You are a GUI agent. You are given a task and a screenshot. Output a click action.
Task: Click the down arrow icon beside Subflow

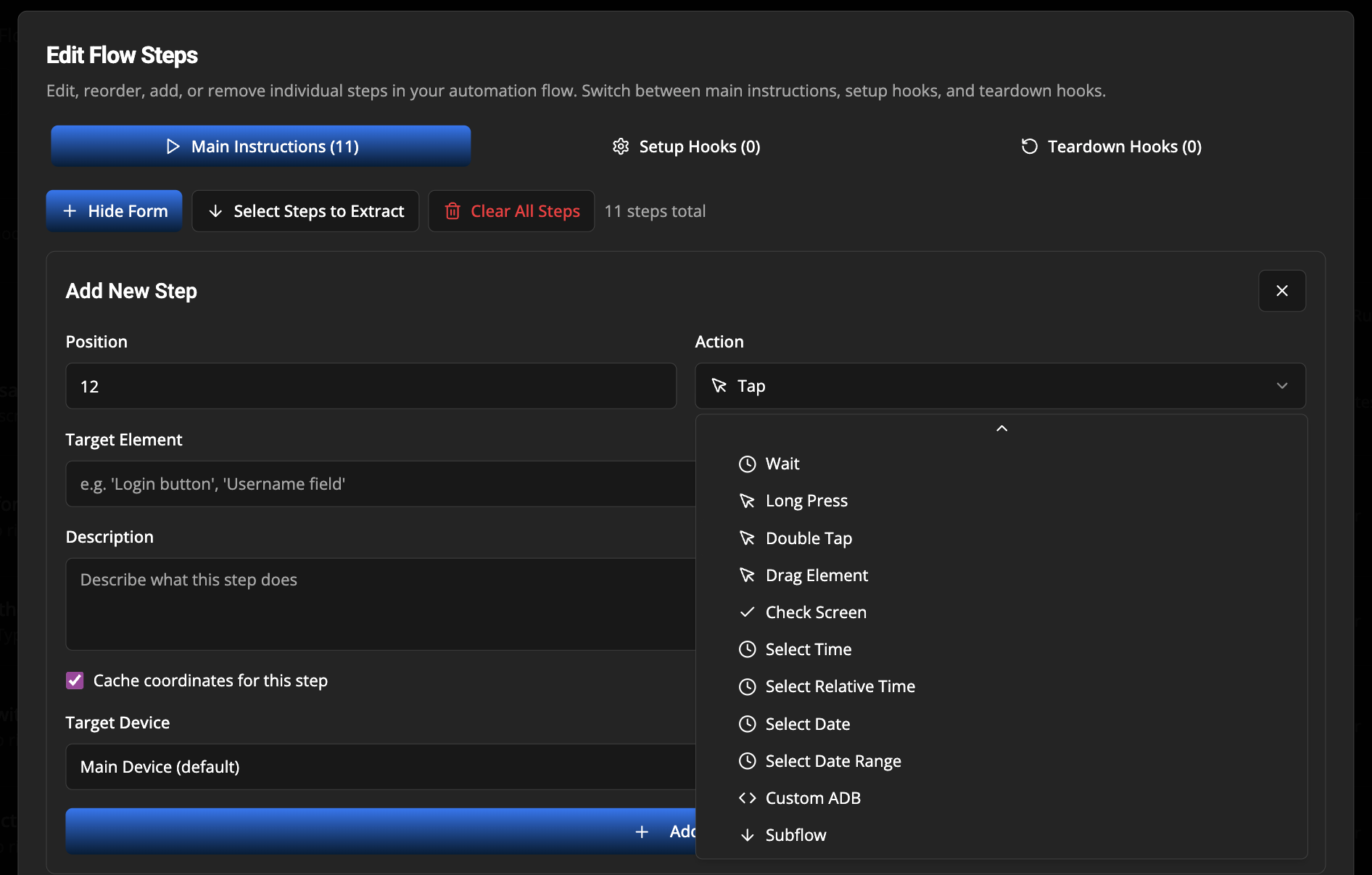point(747,835)
